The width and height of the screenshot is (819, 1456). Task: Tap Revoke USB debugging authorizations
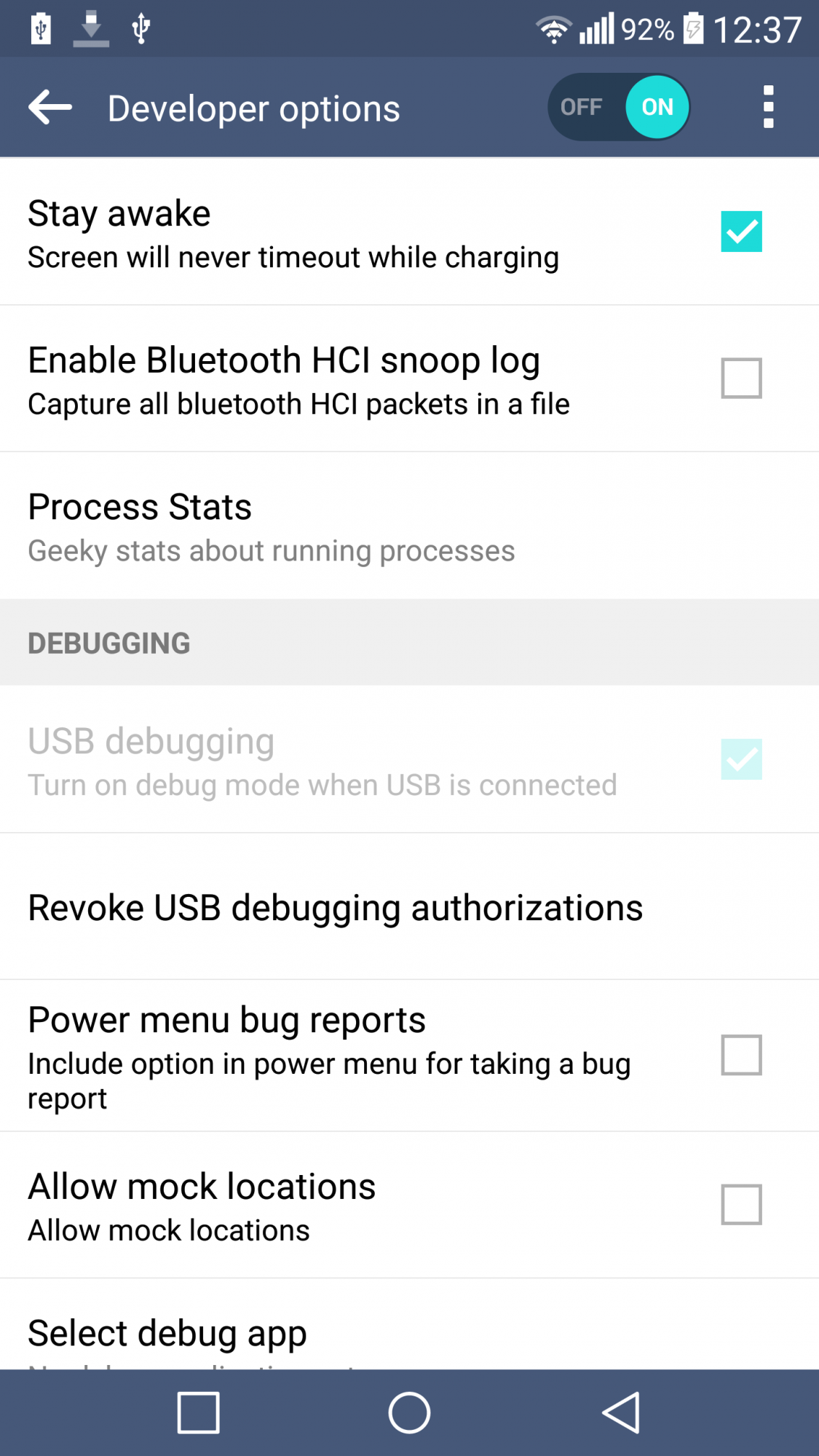pos(335,908)
